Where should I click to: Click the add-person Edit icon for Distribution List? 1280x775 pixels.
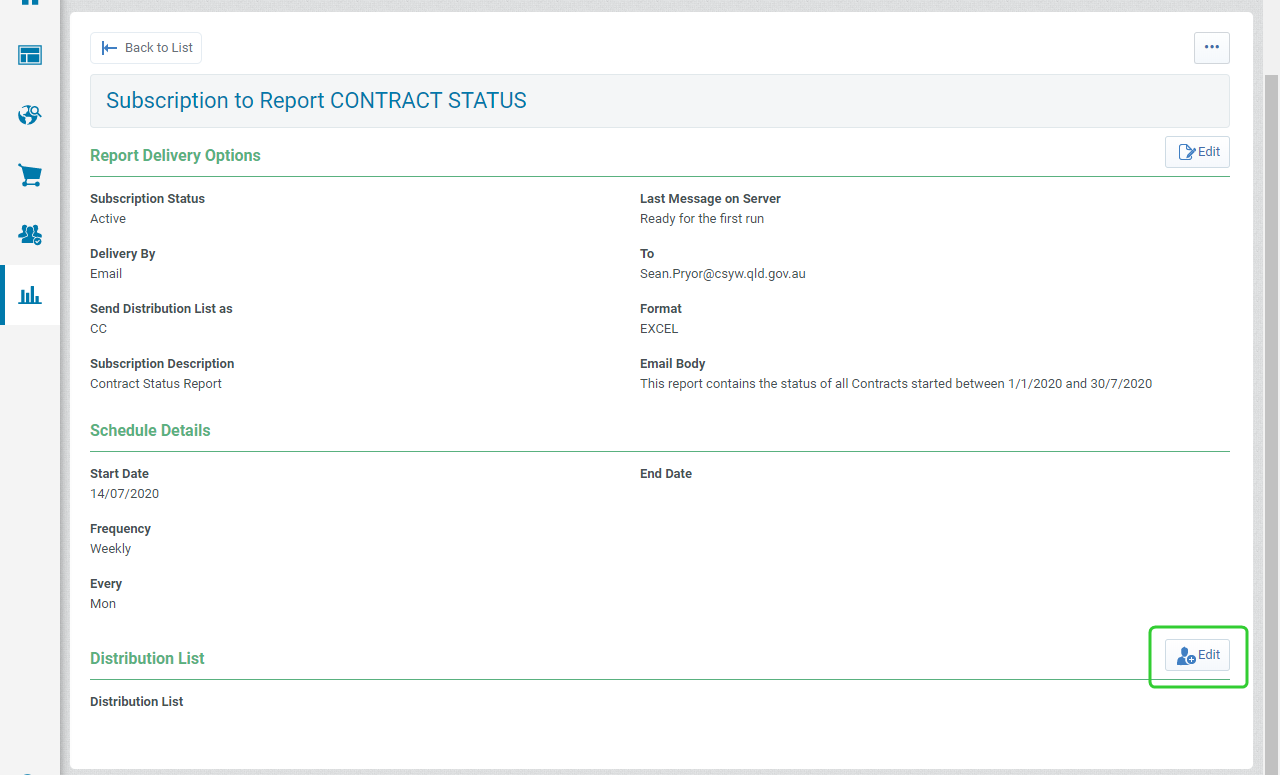click(1186, 655)
